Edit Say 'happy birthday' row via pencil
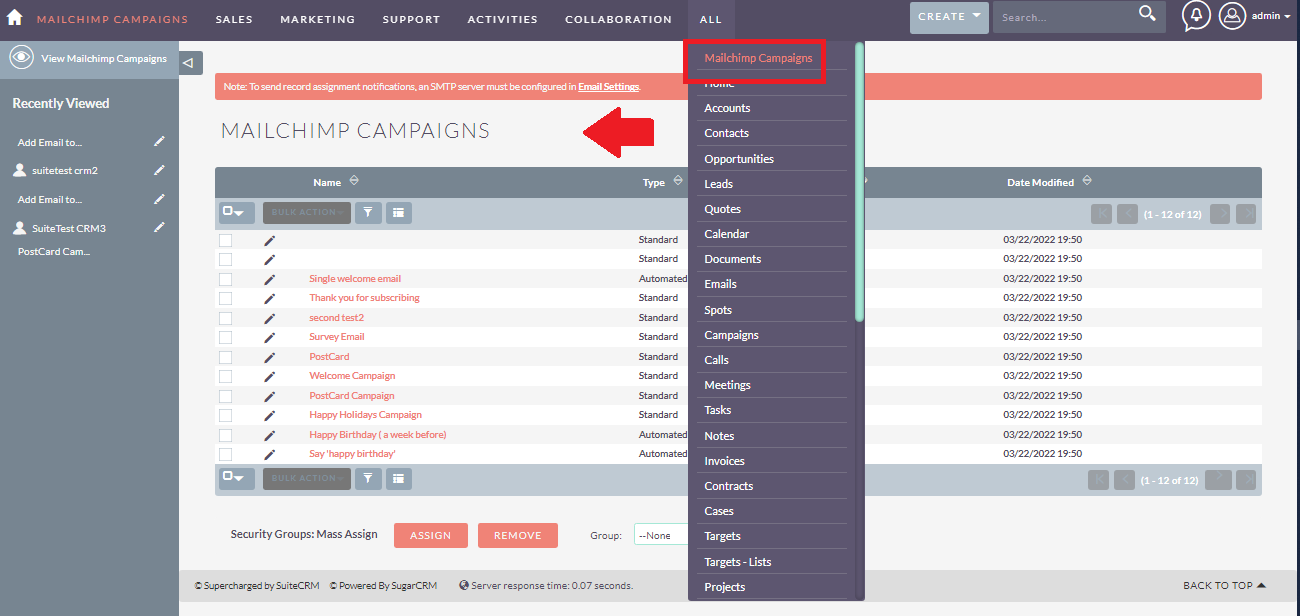 269,454
